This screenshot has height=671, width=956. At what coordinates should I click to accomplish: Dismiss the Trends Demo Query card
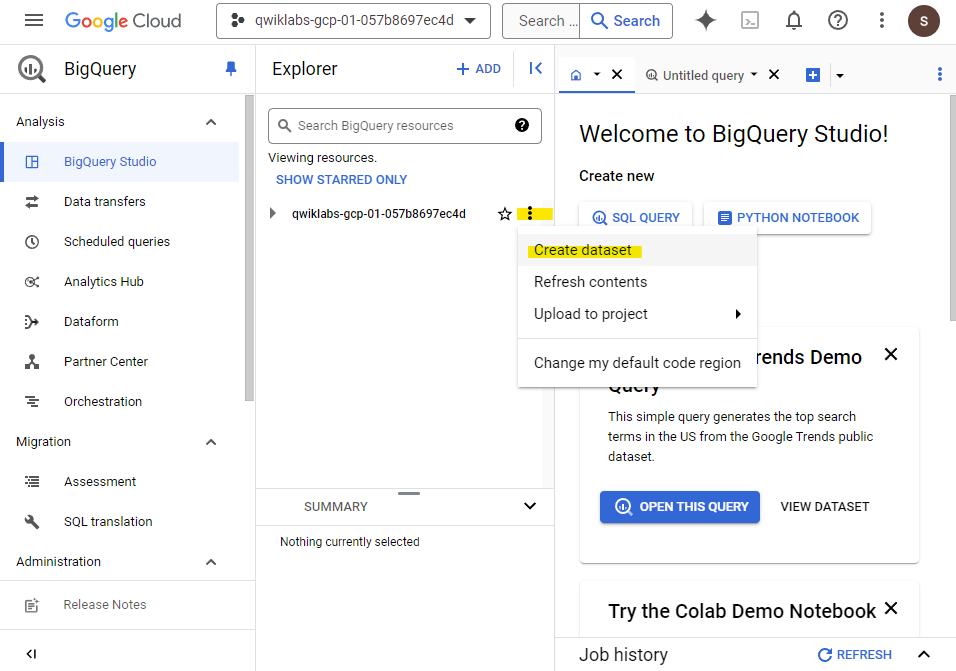tap(891, 354)
